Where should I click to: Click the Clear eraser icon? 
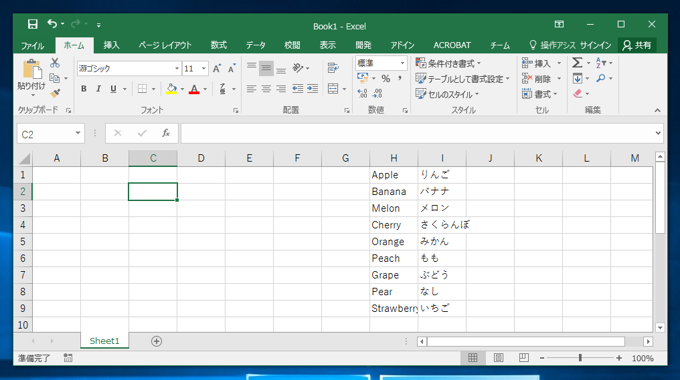tap(578, 94)
